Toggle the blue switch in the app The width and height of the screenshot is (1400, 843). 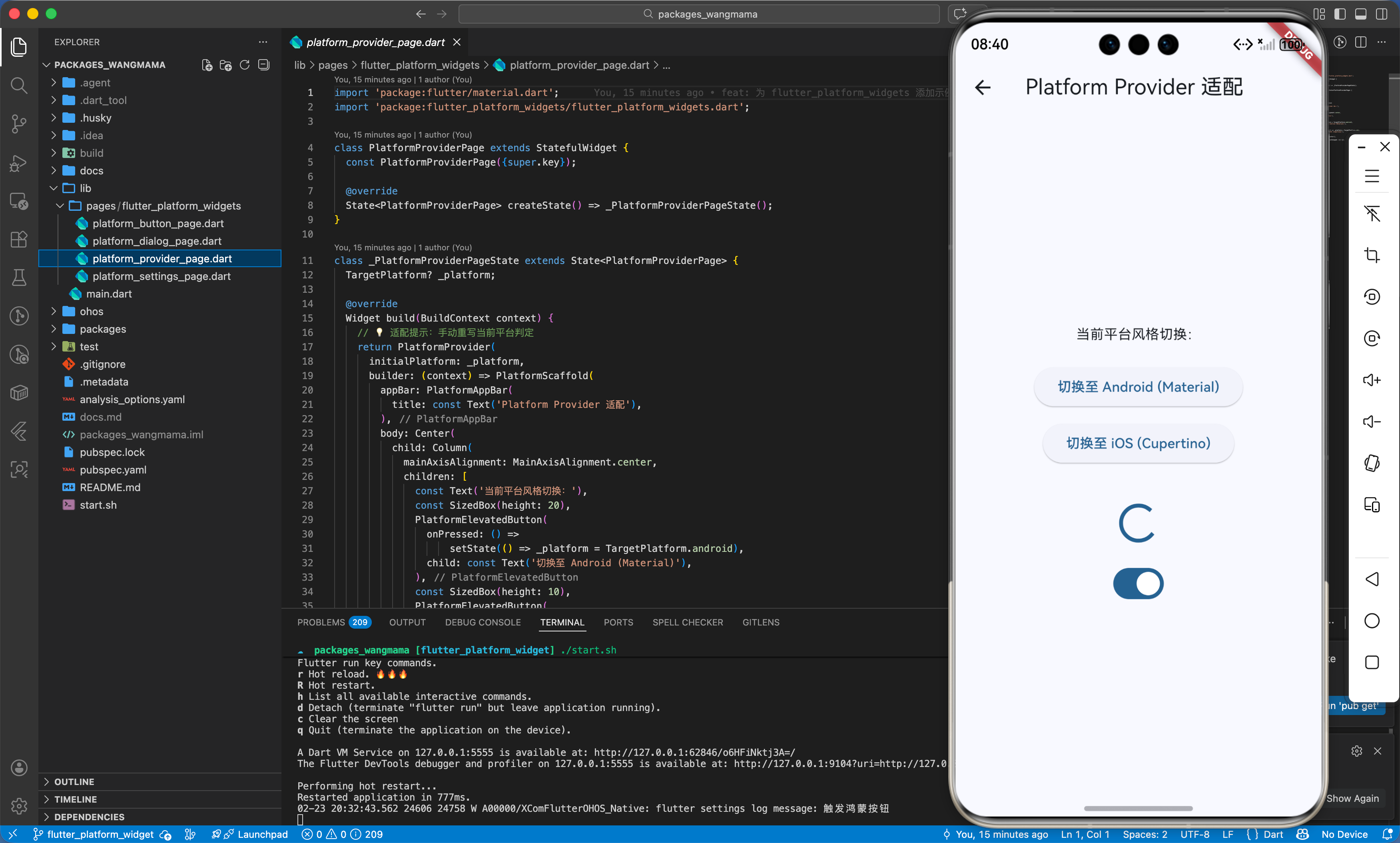tap(1138, 583)
